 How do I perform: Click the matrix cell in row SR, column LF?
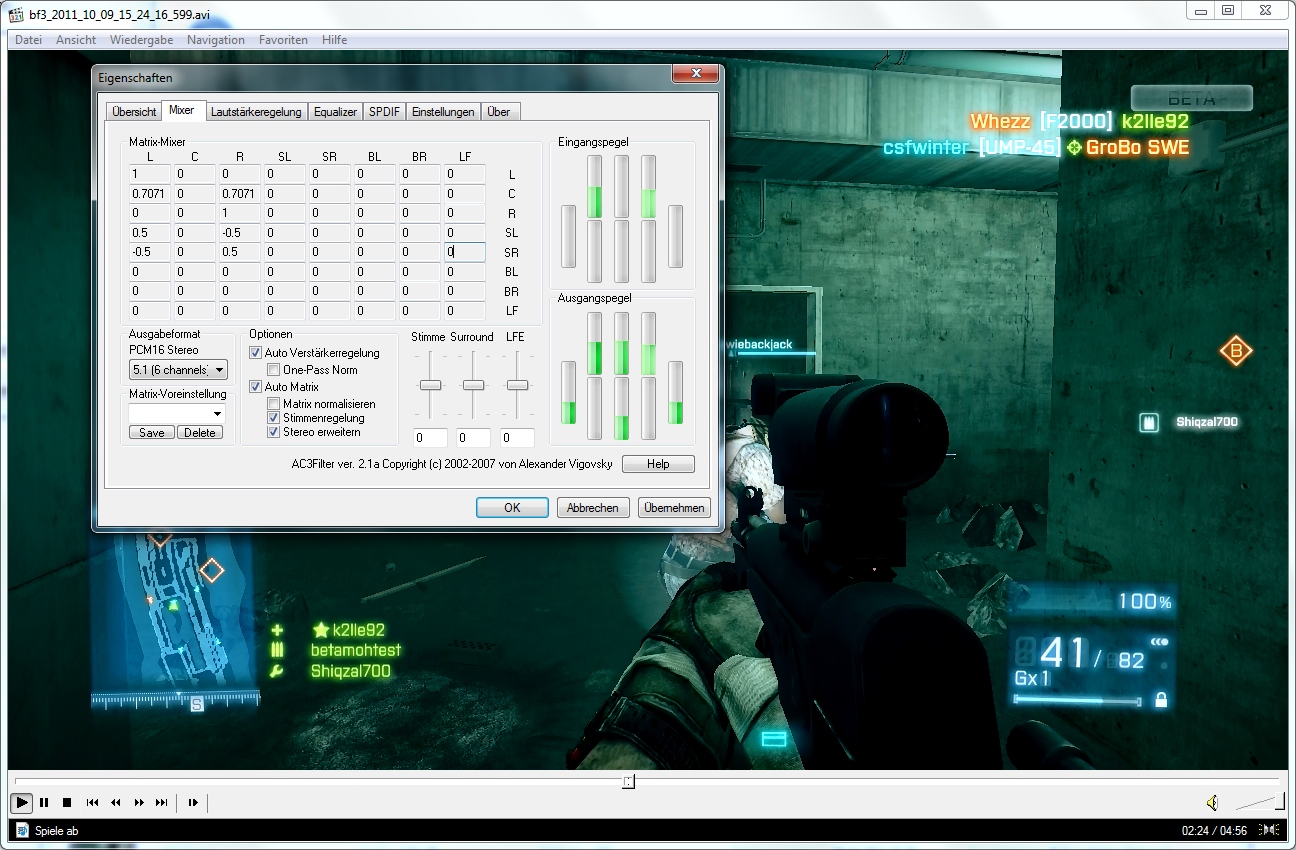click(465, 253)
